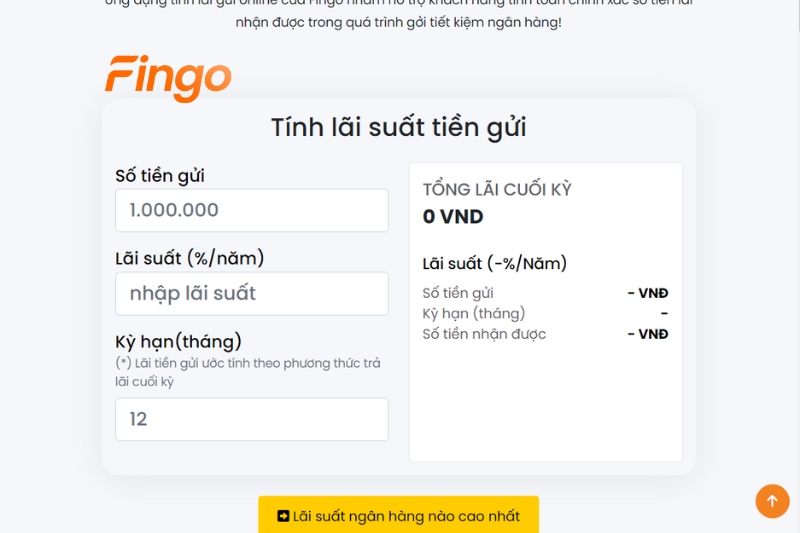
Task: Click the Số tiền gửi result row label
Action: (x=458, y=293)
